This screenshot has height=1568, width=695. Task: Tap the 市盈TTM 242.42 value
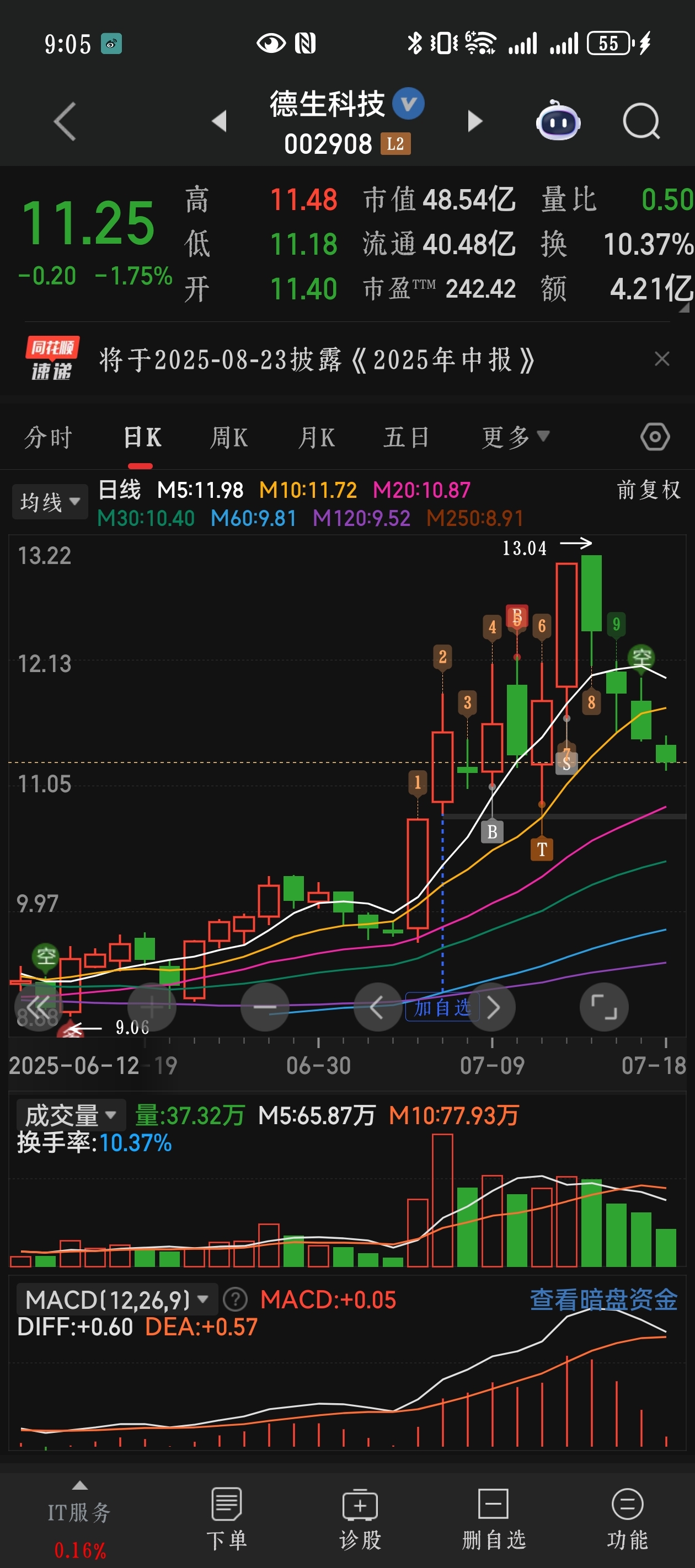pyautogui.click(x=439, y=288)
